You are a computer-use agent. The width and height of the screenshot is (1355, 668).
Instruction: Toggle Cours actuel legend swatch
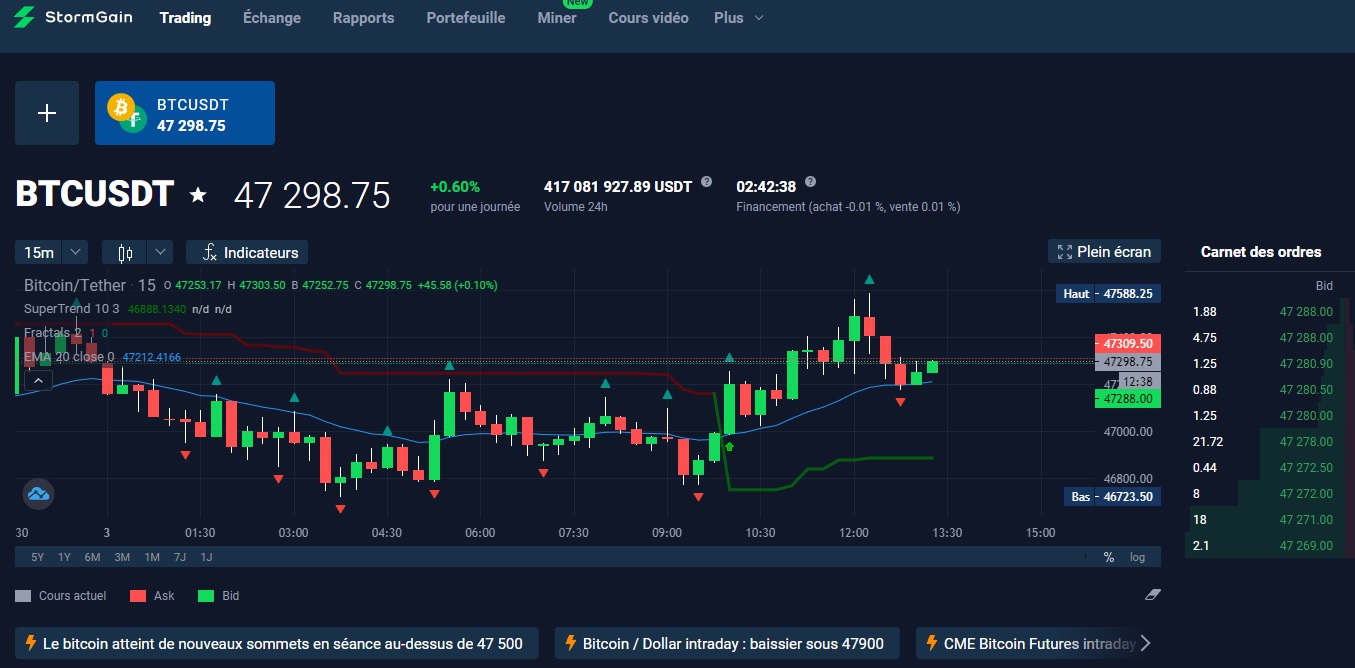[x=23, y=596]
